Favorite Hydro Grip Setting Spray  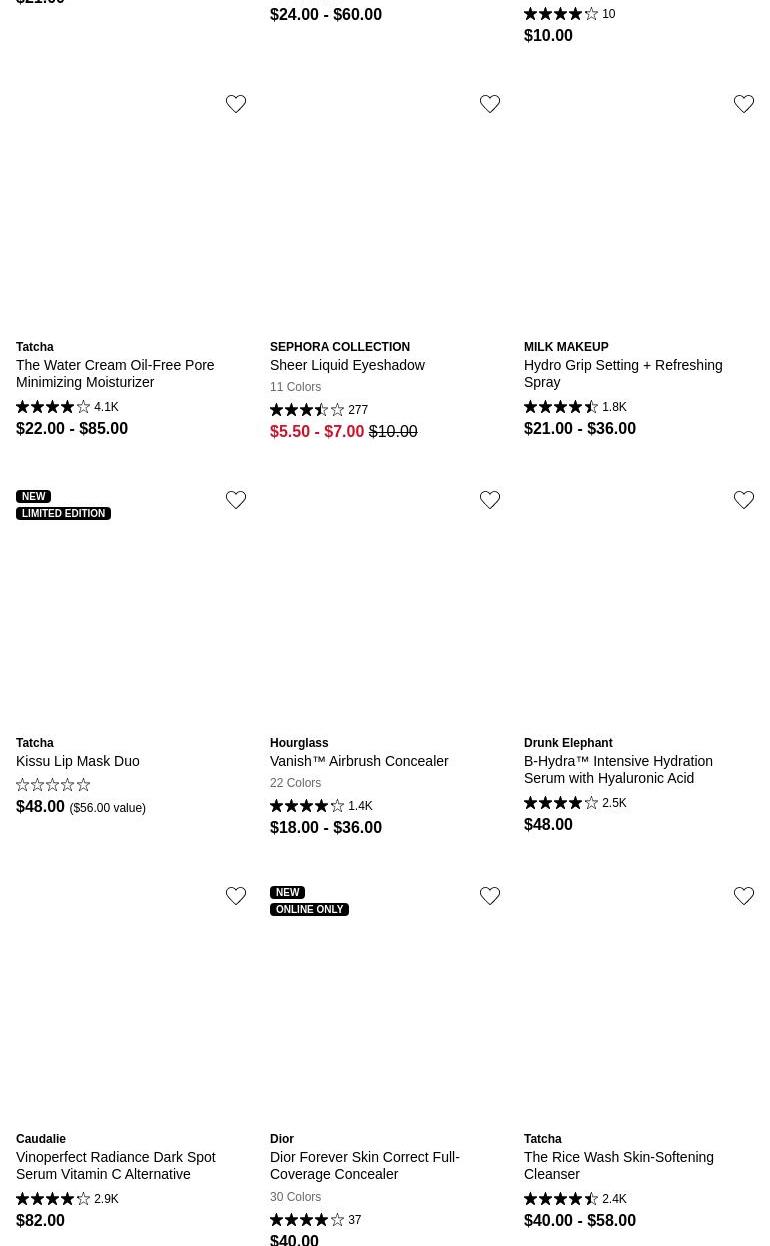point(744,104)
